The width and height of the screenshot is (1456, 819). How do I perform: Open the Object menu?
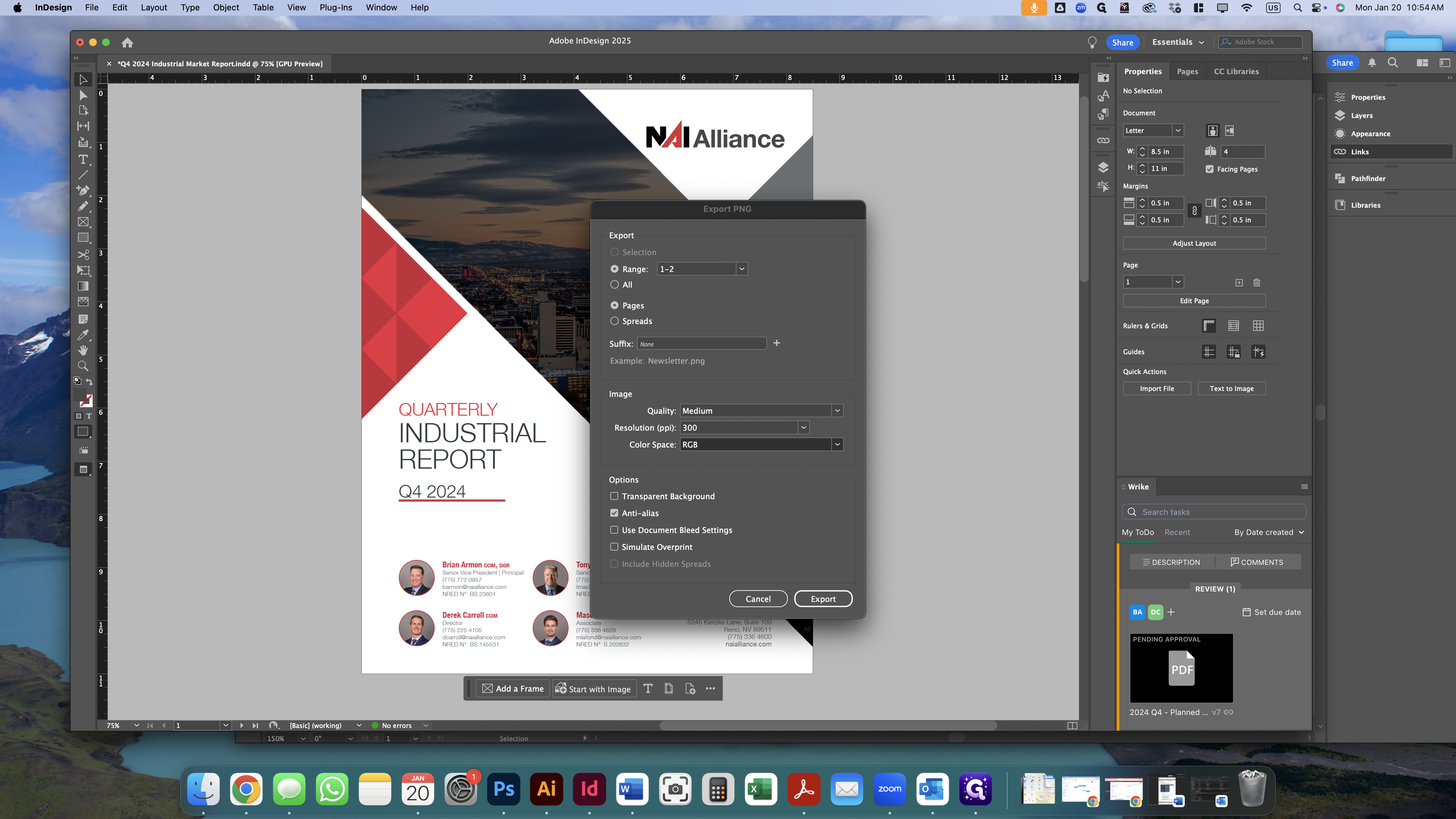coord(226,7)
